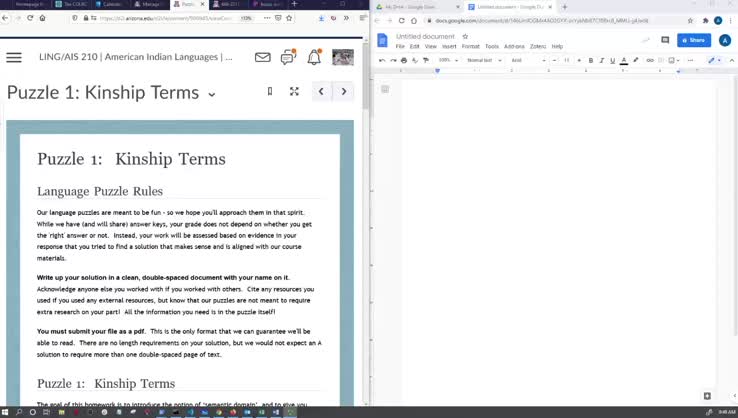Go to the previous content item
This screenshot has width=738, height=418.
coord(321,91)
